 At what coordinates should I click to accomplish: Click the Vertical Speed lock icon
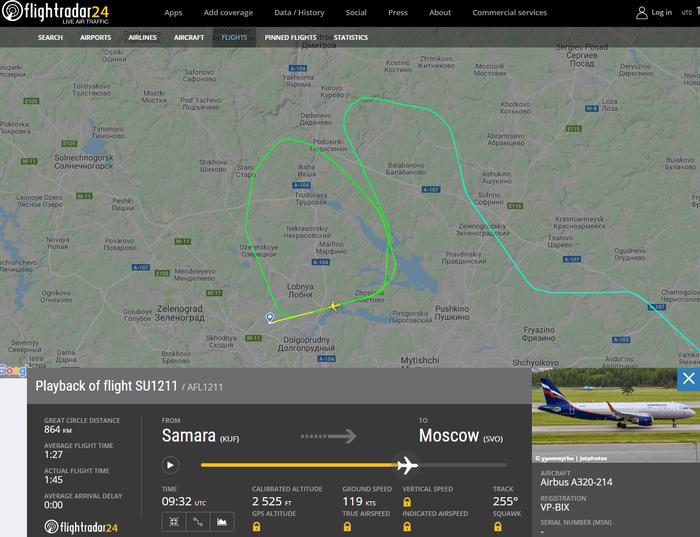pyautogui.click(x=407, y=502)
